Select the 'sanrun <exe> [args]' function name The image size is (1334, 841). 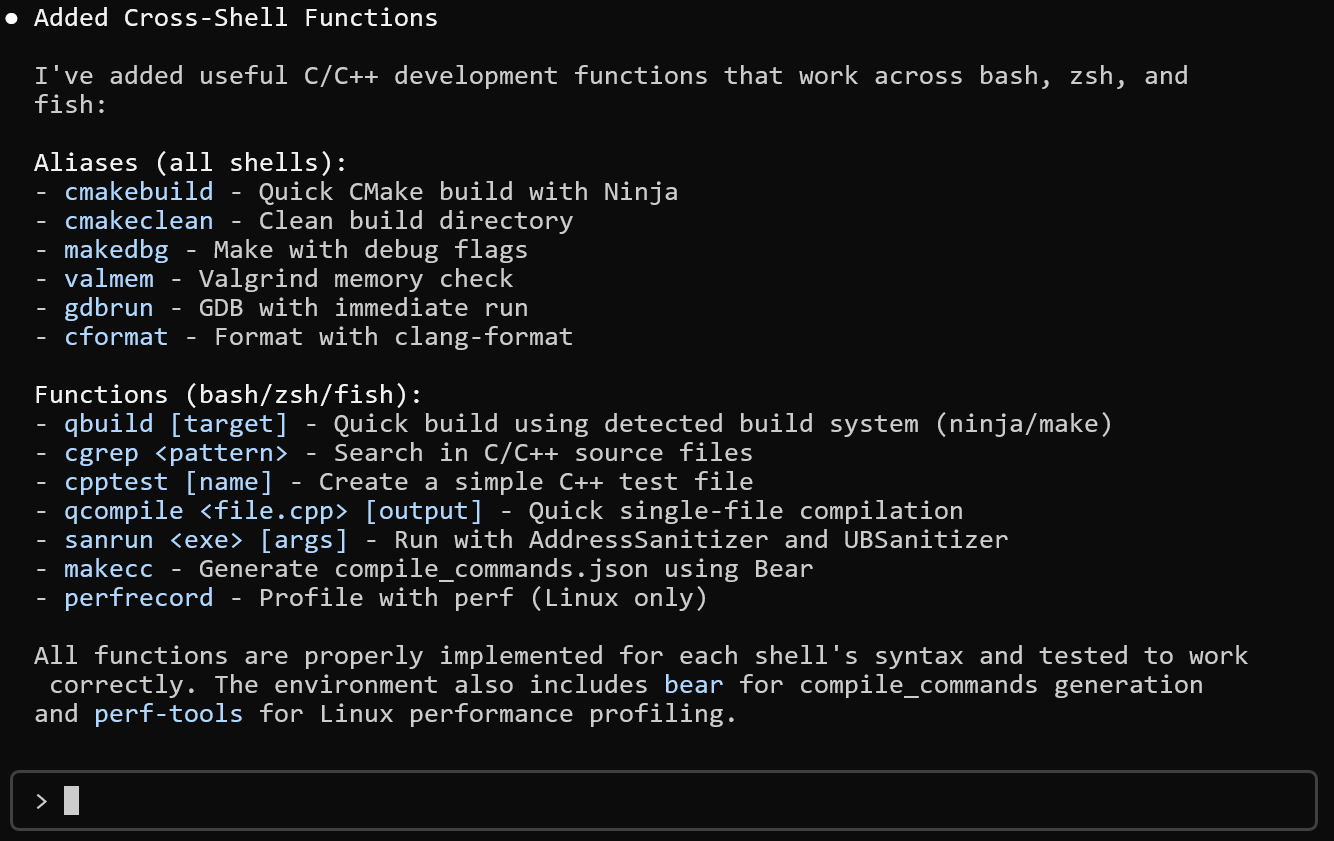206,540
